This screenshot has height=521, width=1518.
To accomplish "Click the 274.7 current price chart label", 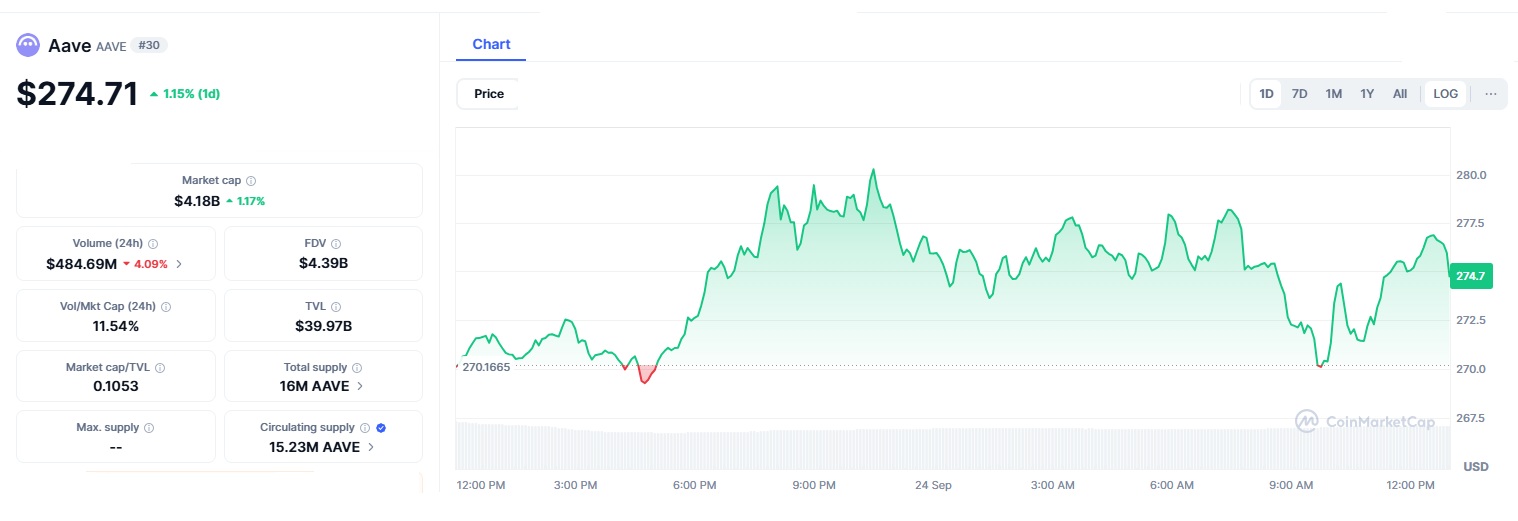I will pyautogui.click(x=1470, y=276).
